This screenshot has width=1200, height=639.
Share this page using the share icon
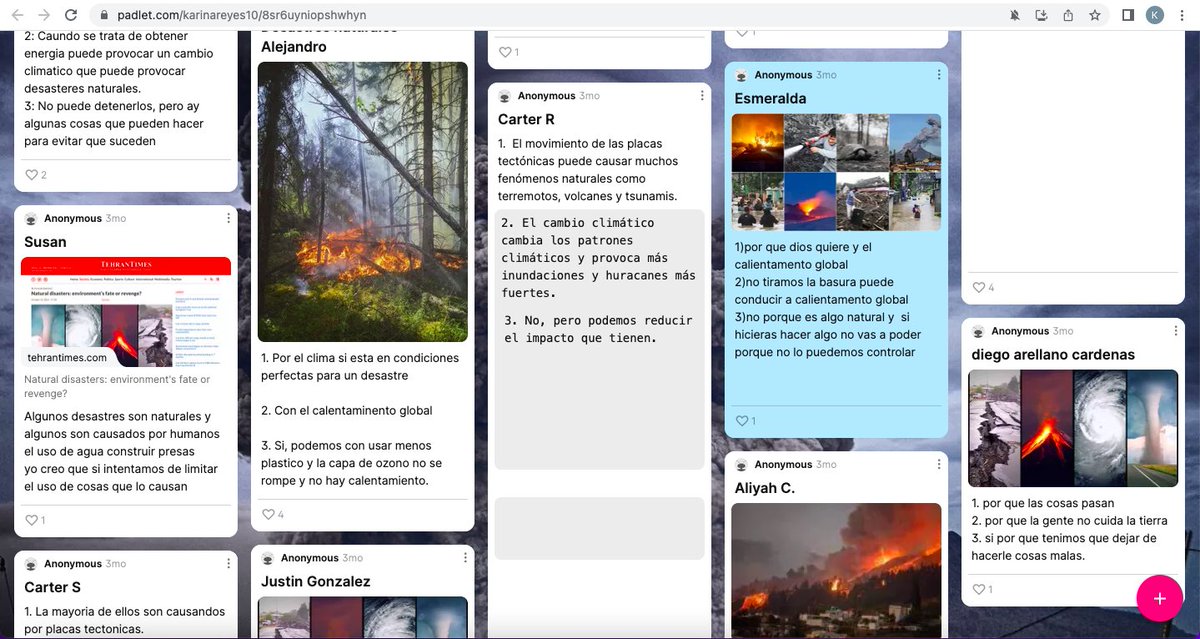[1068, 15]
